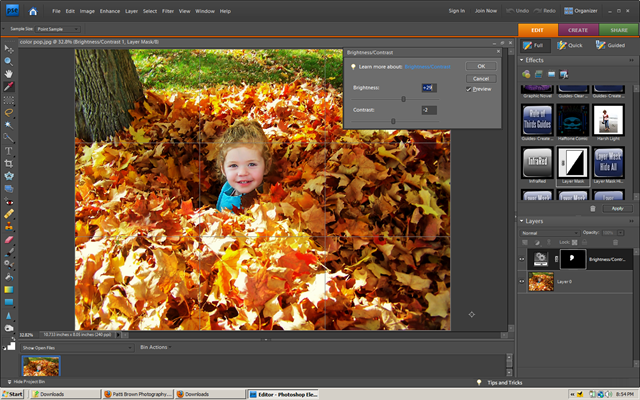640x400 pixels.
Task: Select the Move tool
Action: (x=9, y=49)
